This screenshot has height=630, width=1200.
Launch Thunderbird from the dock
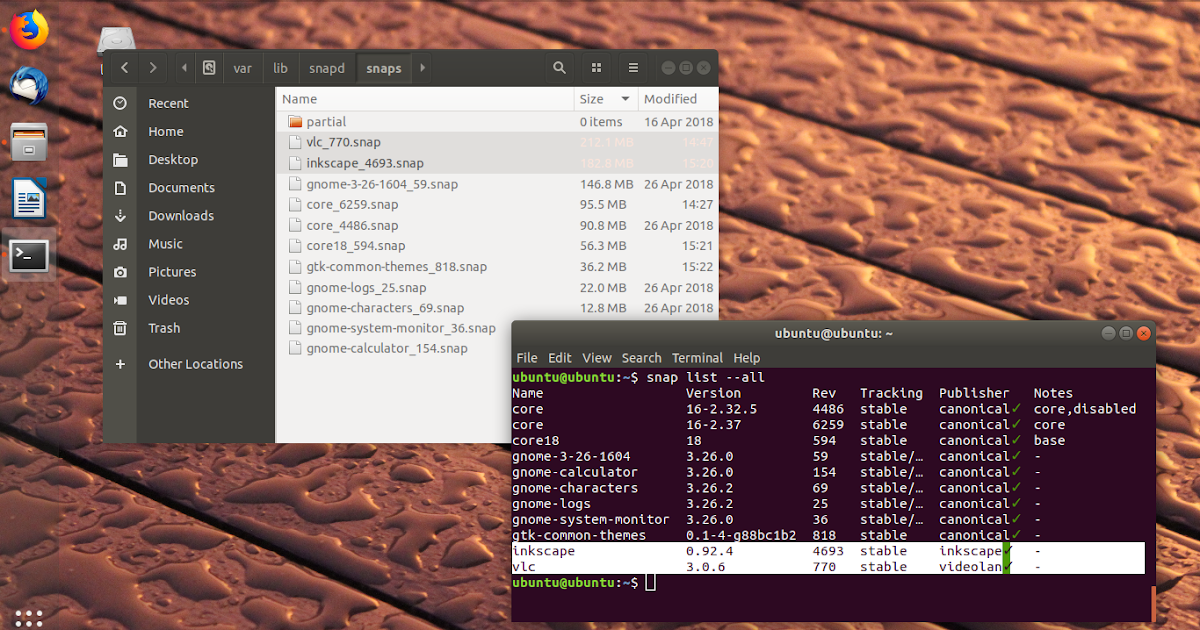point(28,86)
